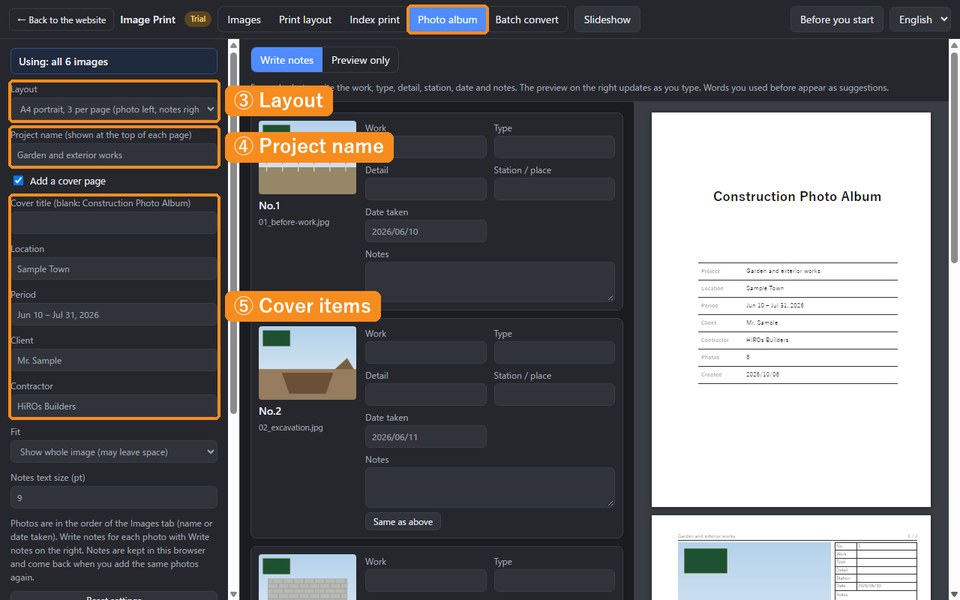Viewport: 960px width, 600px height.
Task: Open the Slideshow mode
Action: (607, 20)
